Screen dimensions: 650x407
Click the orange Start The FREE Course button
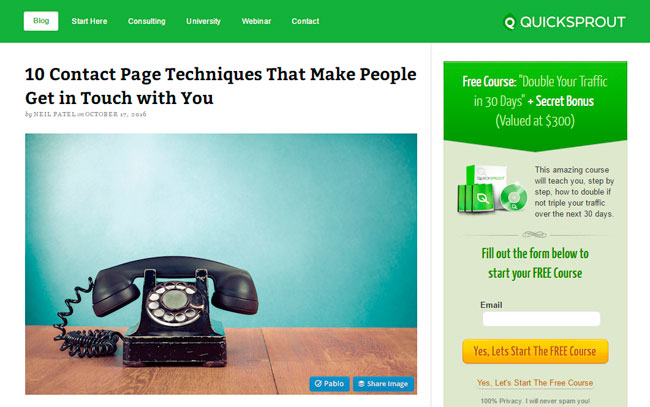tap(535, 351)
